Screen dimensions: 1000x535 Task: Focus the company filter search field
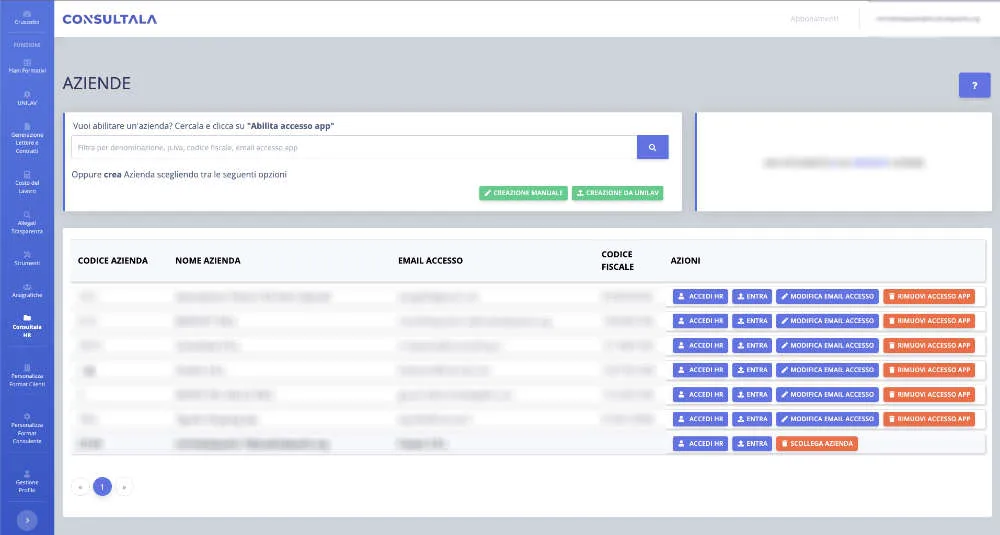(354, 147)
